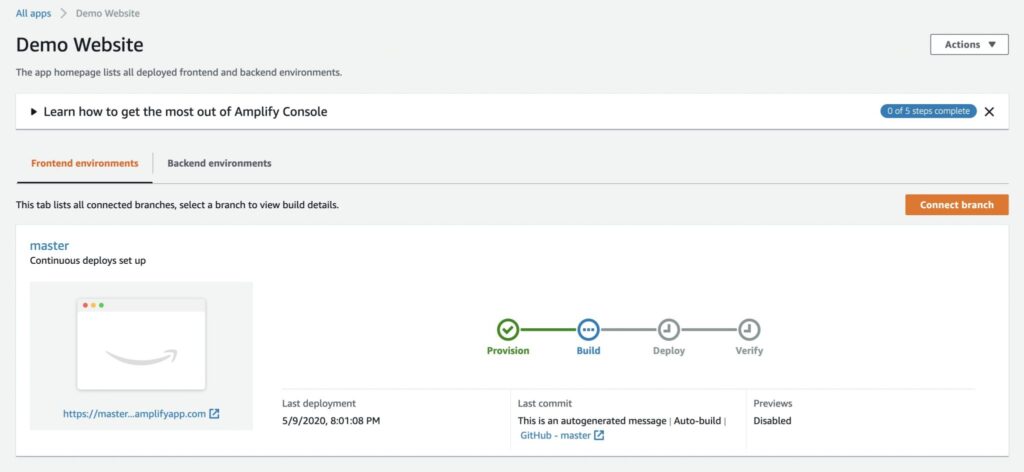The width and height of the screenshot is (1024, 472).
Task: Click the Deploy step label
Action: (669, 351)
